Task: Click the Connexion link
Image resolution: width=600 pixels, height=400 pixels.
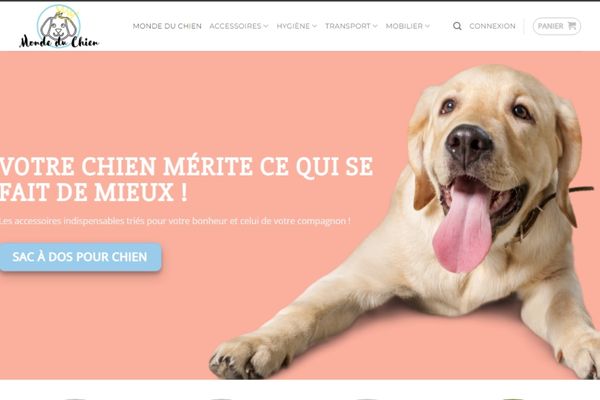Action: point(492,26)
